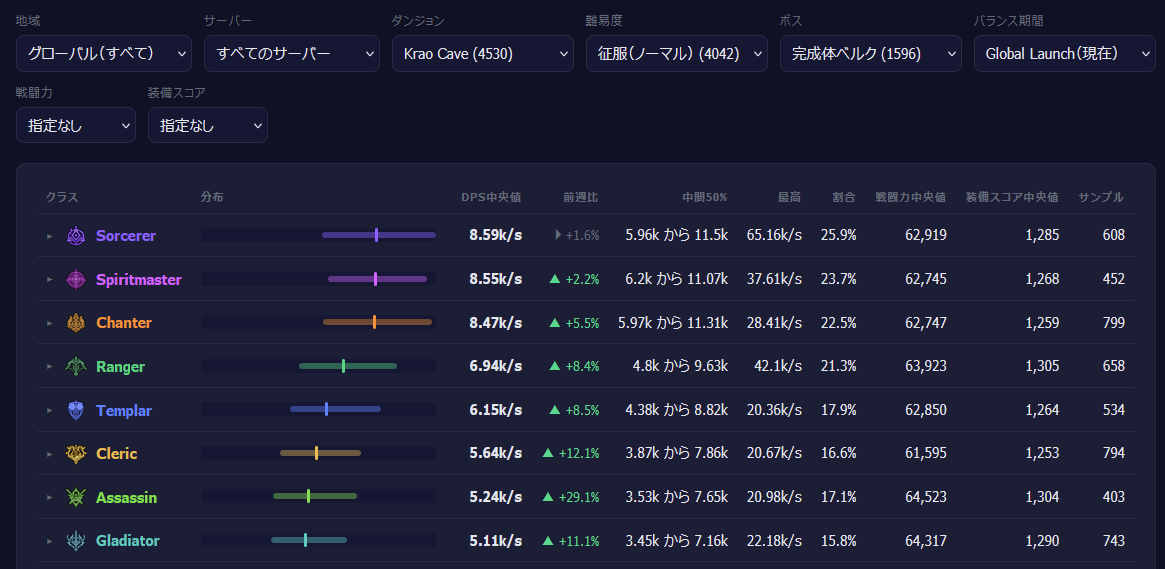The width and height of the screenshot is (1165, 569).
Task: Click green up-arrow beside Cleric +12.1%
Action: coord(548,453)
